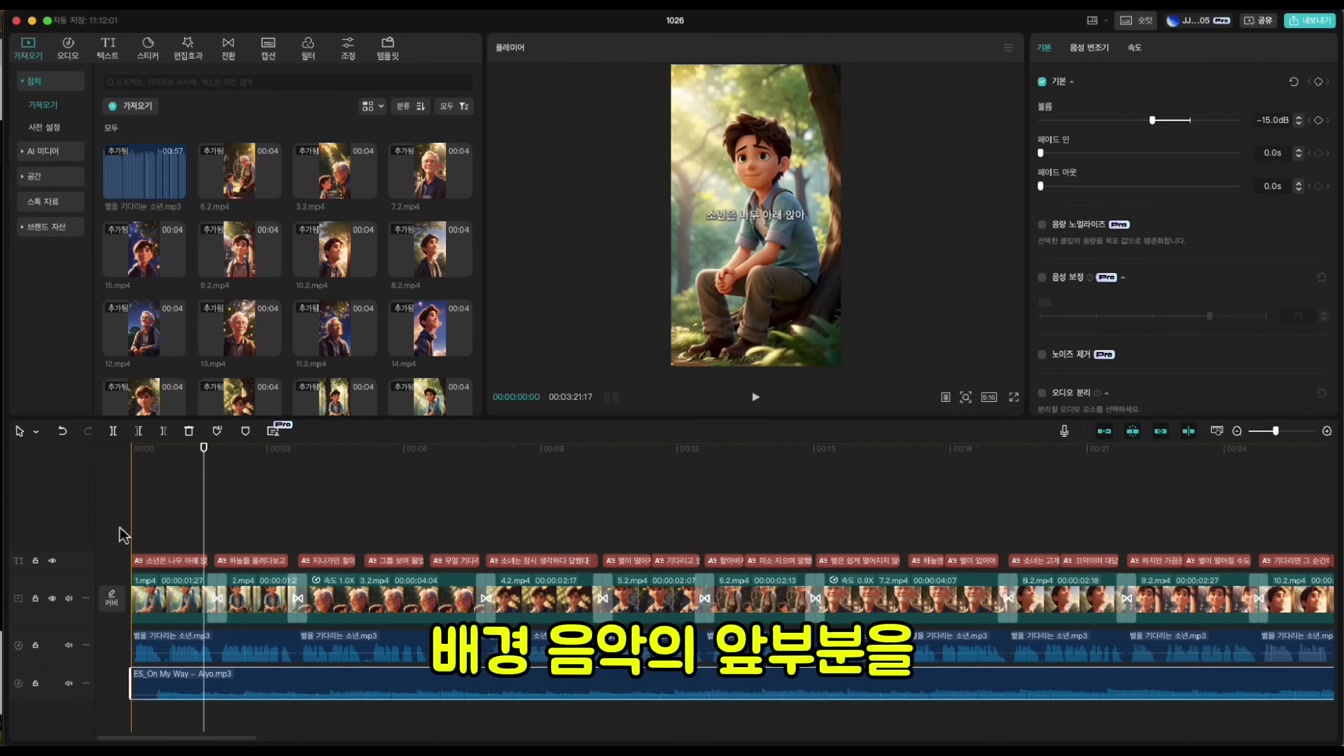Select 가져오기 sidebar item under 장치
Viewport: 1344px width, 756px height.
(42, 105)
